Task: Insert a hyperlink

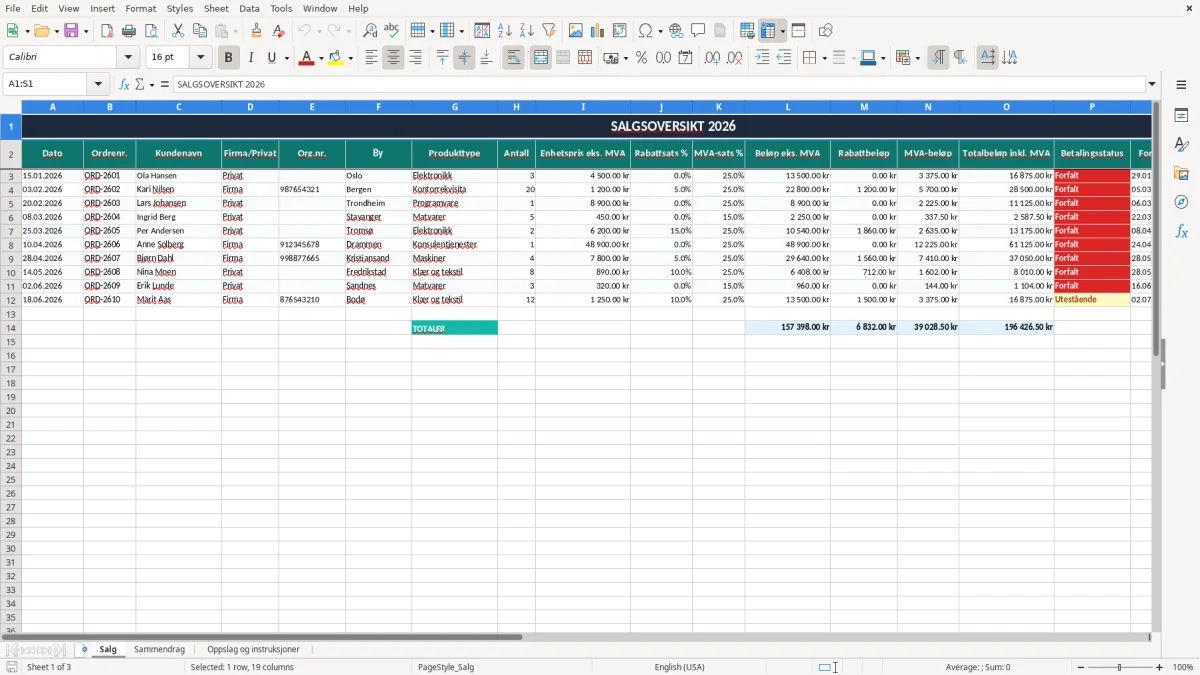Action: (x=677, y=31)
